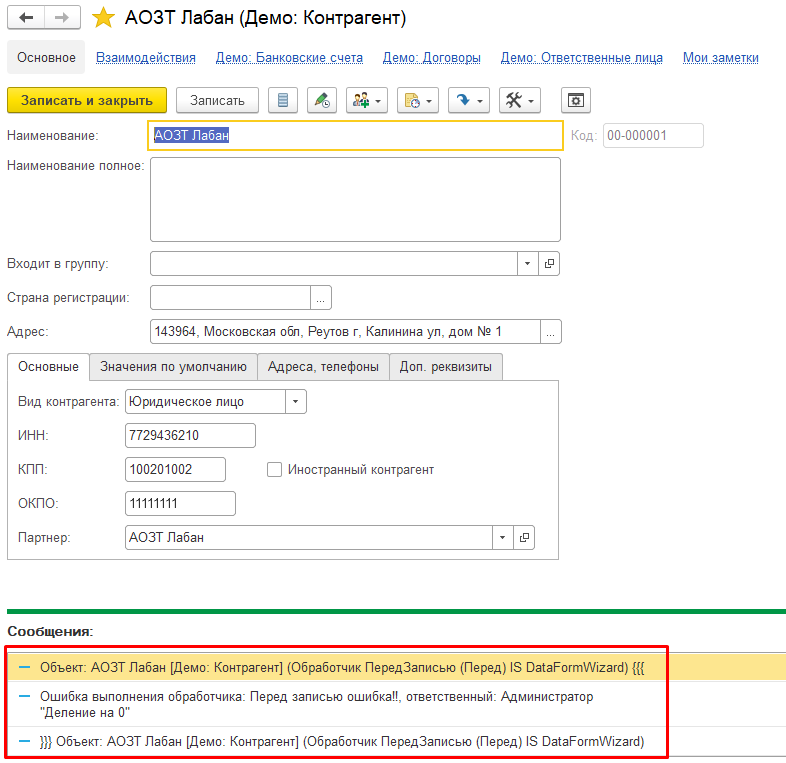
Task: Select the Основные tab
Action: click(x=48, y=366)
